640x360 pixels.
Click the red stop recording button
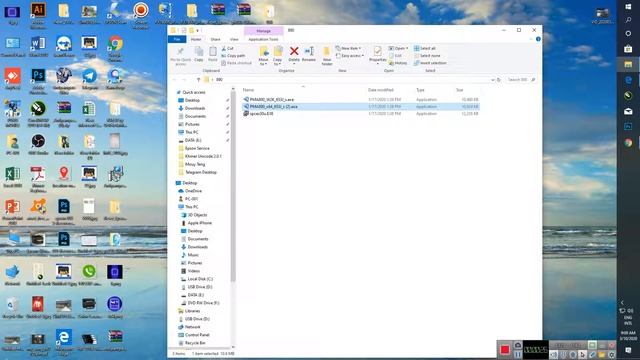tap(505, 350)
